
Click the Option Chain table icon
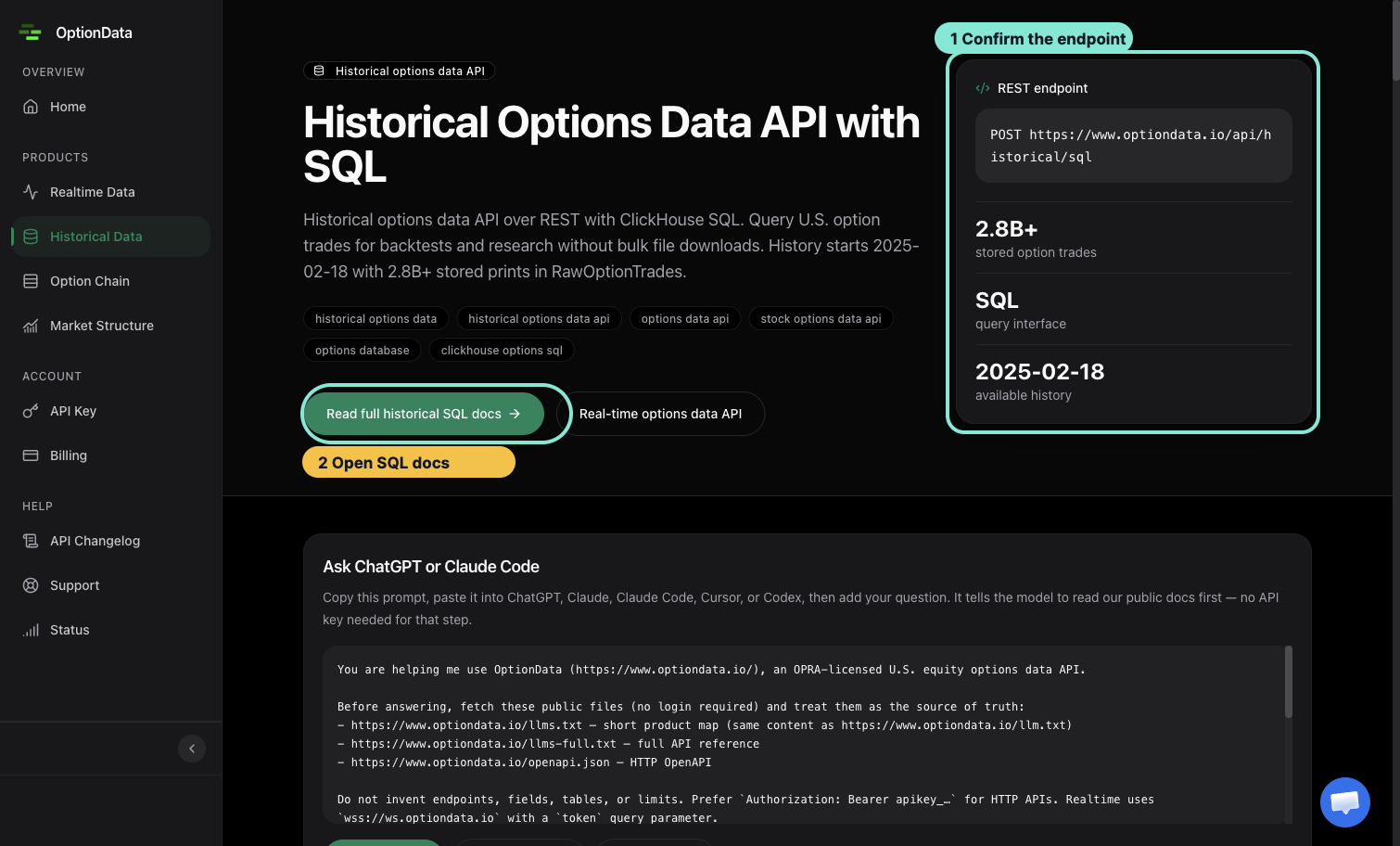click(31, 281)
